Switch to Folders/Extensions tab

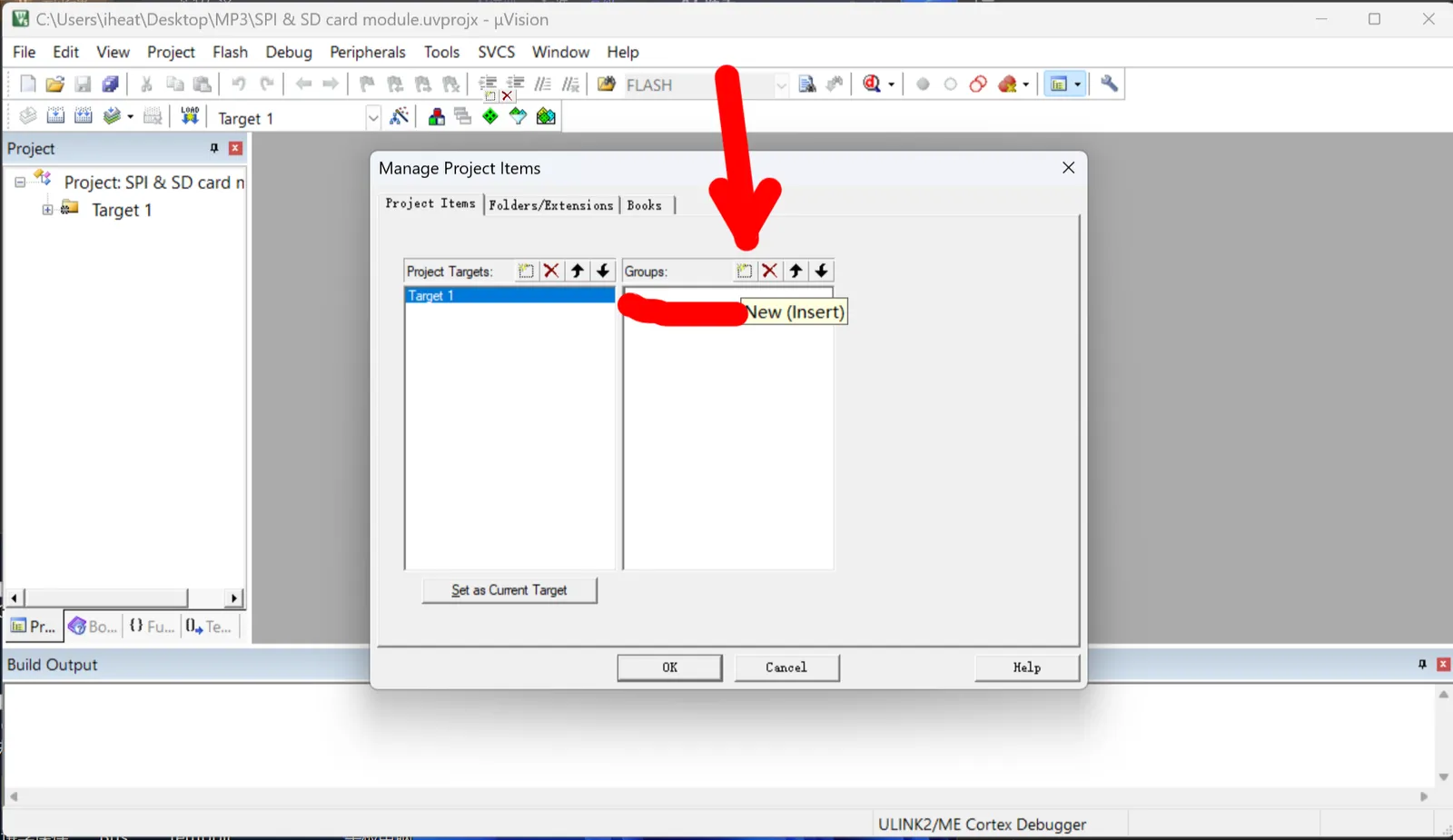(550, 205)
